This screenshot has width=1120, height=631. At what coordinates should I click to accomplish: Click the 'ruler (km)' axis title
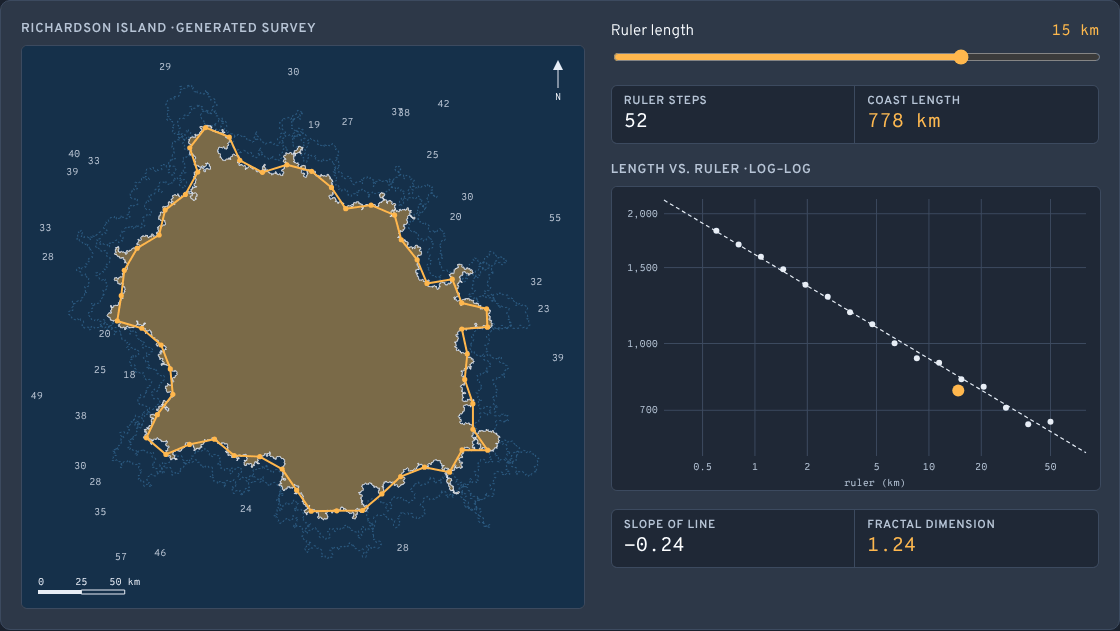874,483
